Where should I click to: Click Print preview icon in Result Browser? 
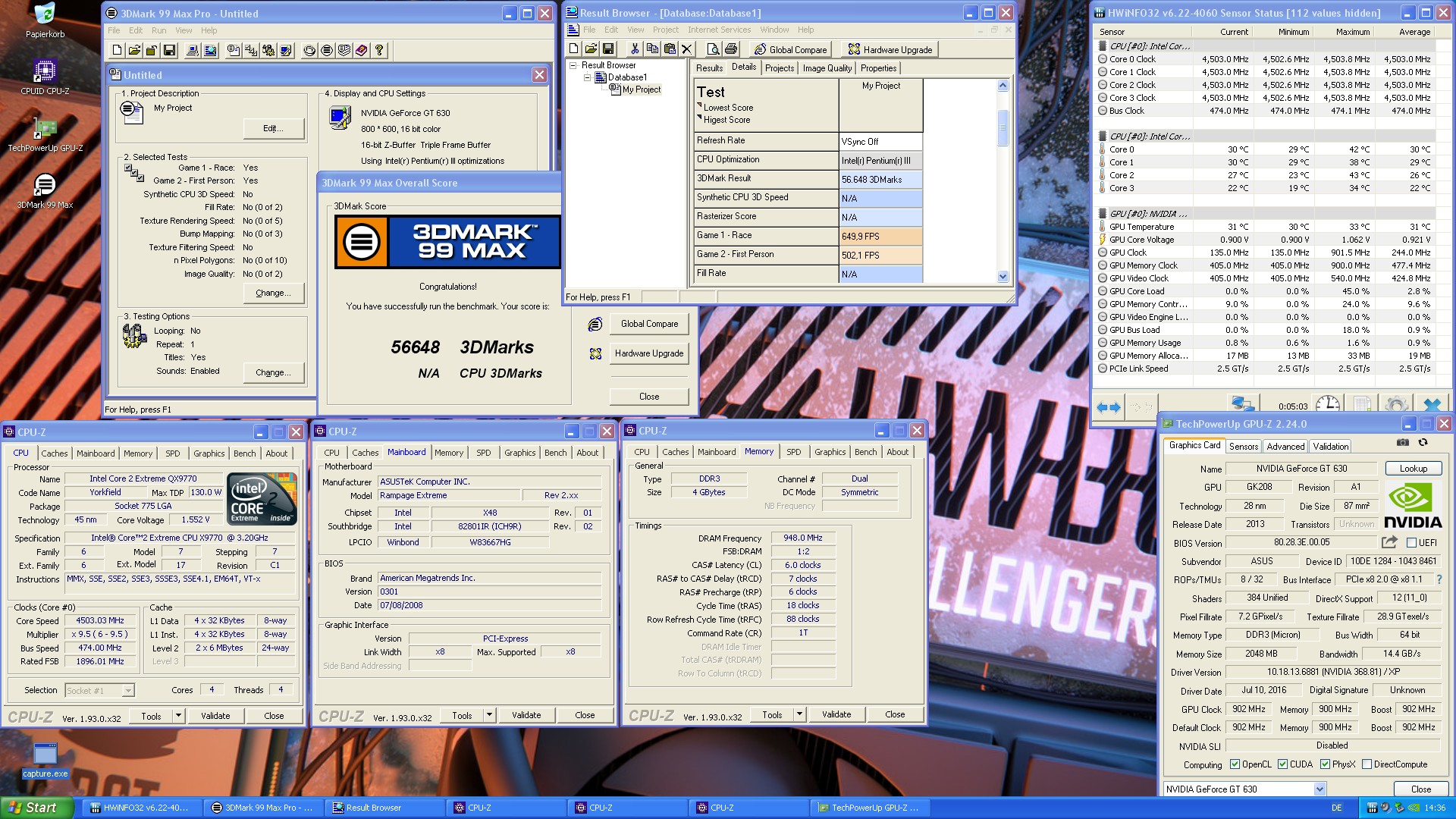713,49
